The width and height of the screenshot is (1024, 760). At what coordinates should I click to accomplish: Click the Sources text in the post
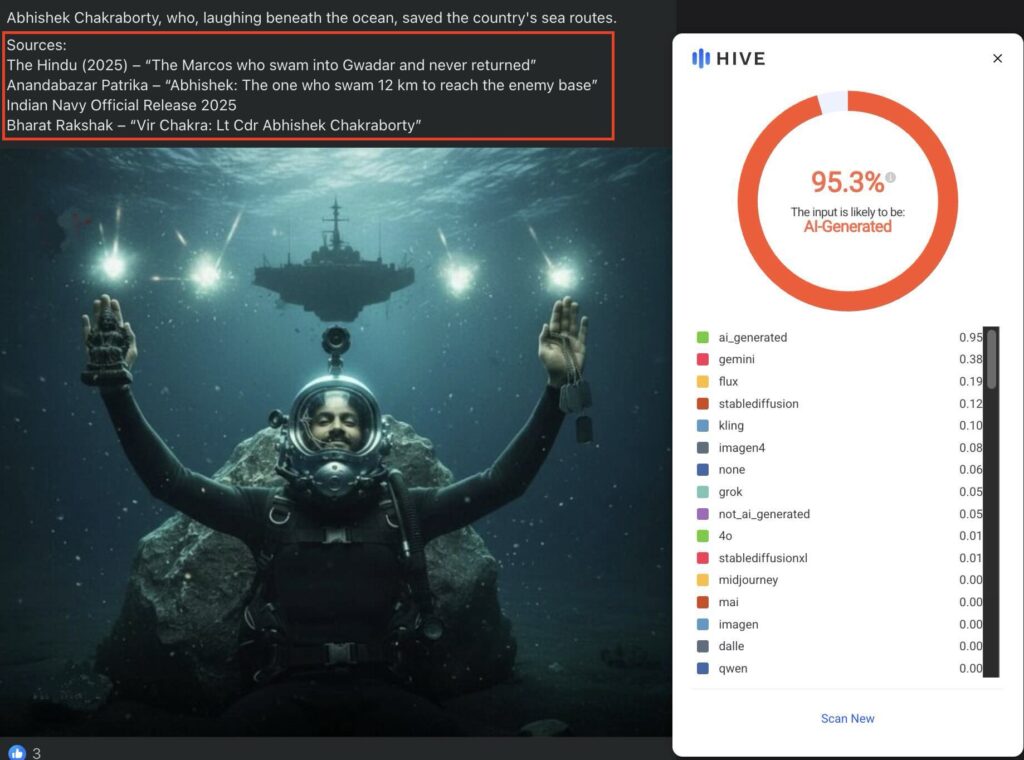(37, 45)
